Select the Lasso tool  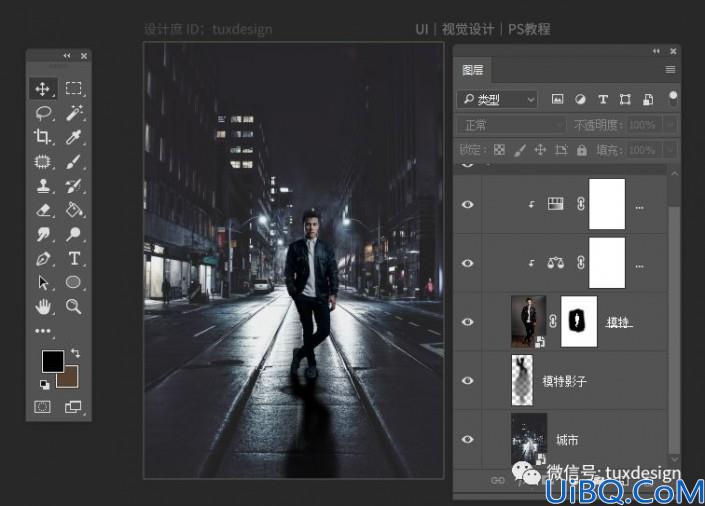click(x=43, y=112)
